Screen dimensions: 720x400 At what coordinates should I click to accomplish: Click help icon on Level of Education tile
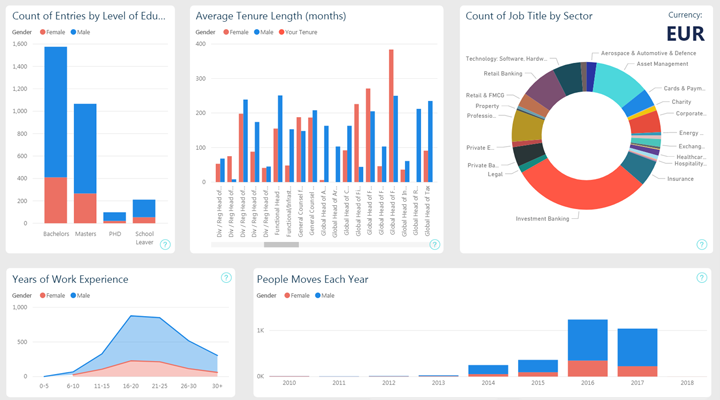(x=166, y=244)
